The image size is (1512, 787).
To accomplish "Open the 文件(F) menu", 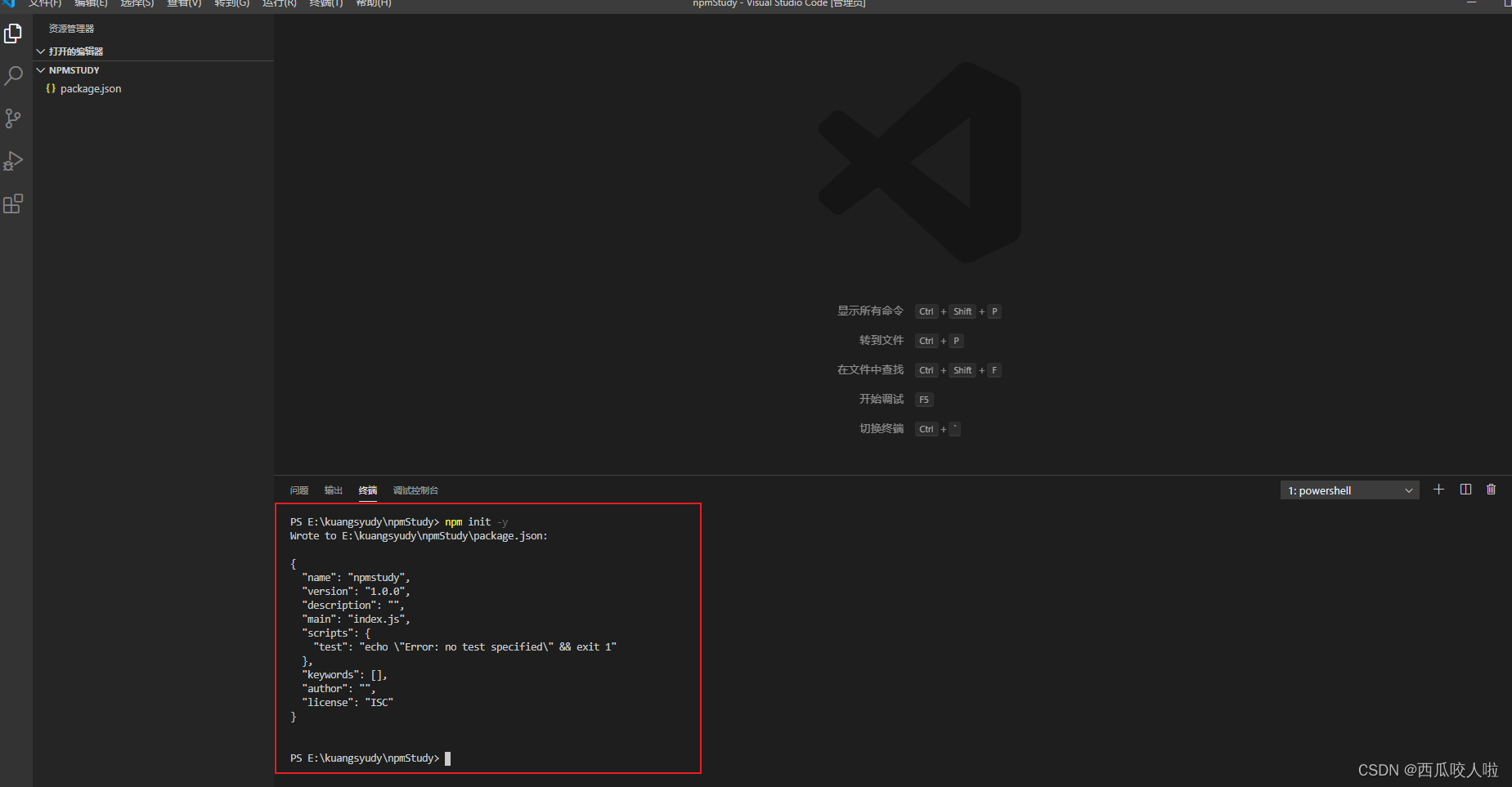I will pyautogui.click(x=45, y=4).
